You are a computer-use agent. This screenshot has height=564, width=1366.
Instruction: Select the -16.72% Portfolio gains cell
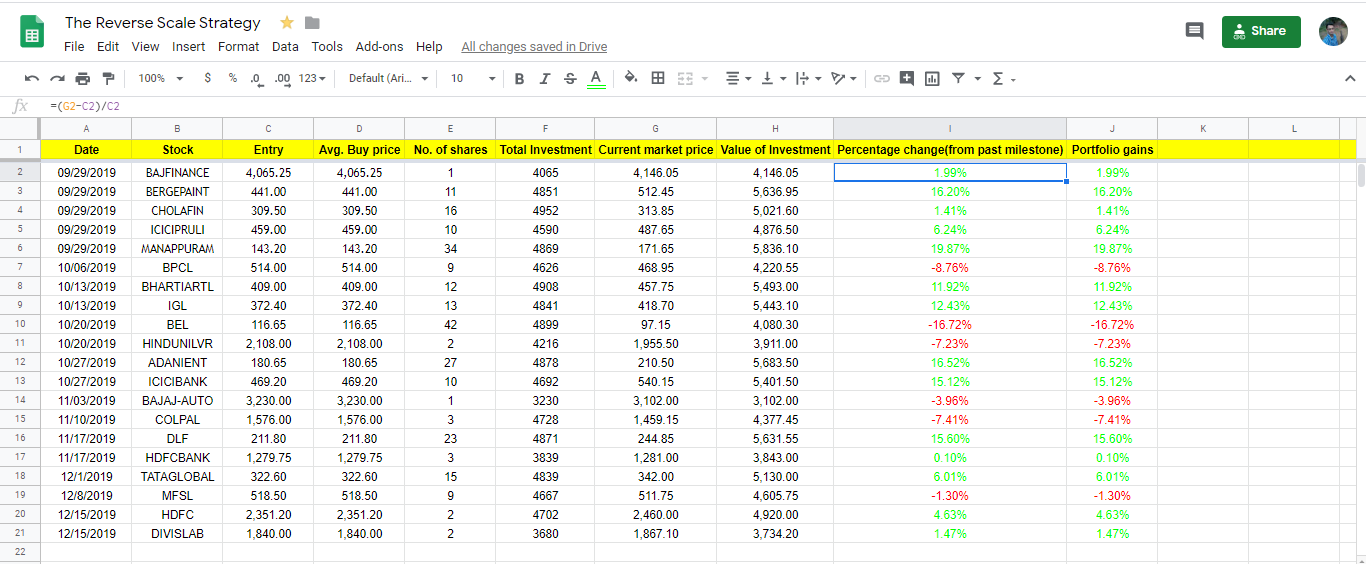pyautogui.click(x=1112, y=325)
